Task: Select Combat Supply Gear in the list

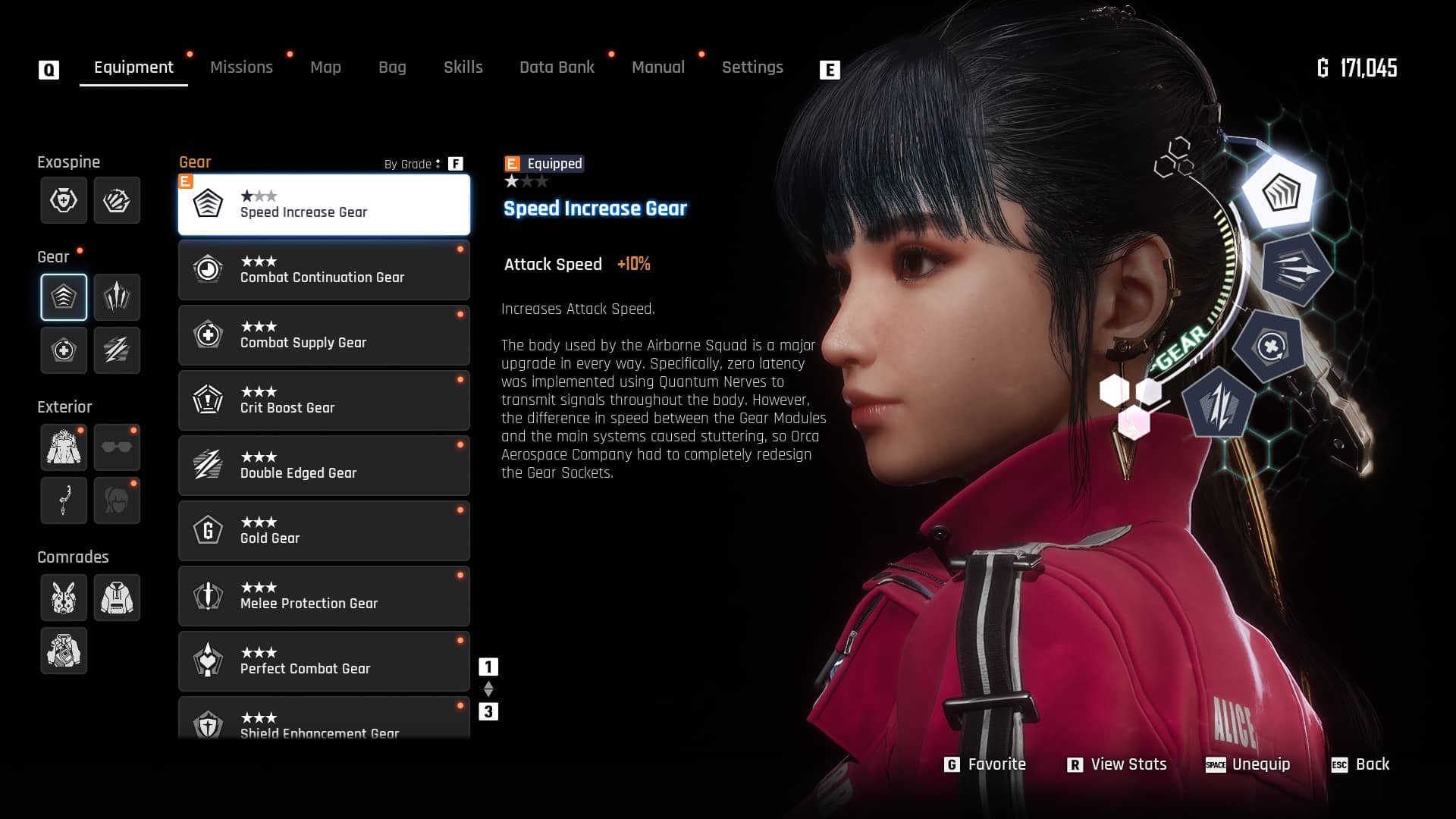Action: pyautogui.click(x=324, y=335)
